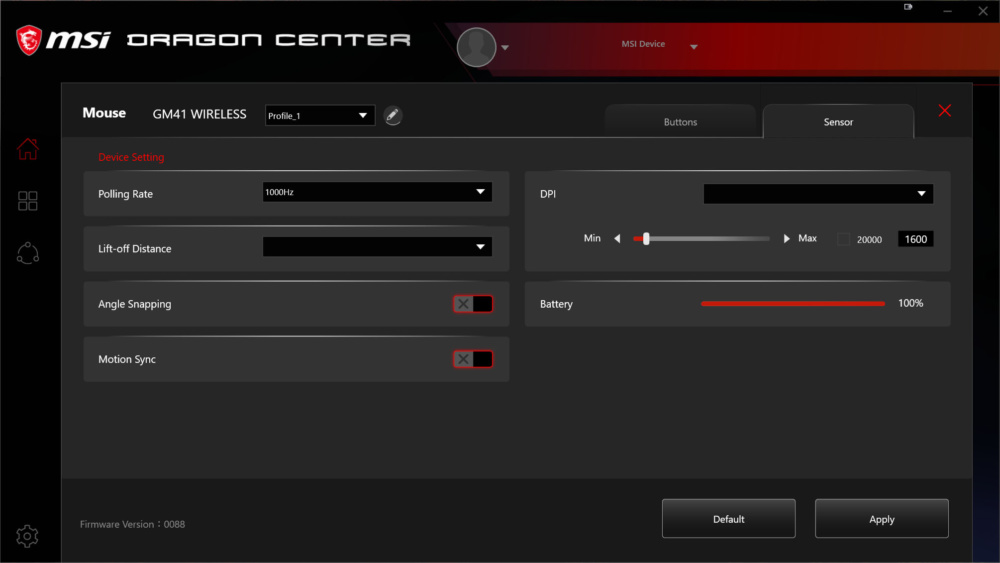Screen dimensions: 1000x563
Task: Expand the Lift-off Distance dropdown
Action: (377, 247)
